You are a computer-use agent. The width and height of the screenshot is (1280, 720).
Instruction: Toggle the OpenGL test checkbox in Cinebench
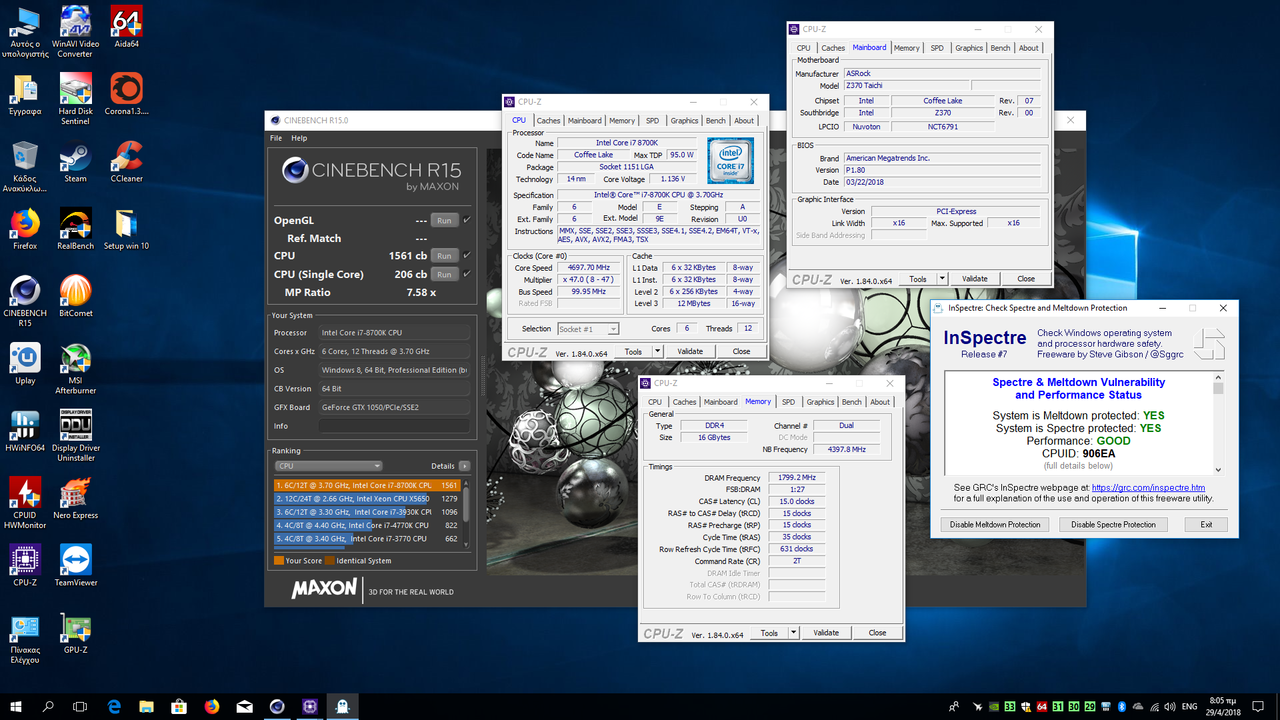(467, 220)
